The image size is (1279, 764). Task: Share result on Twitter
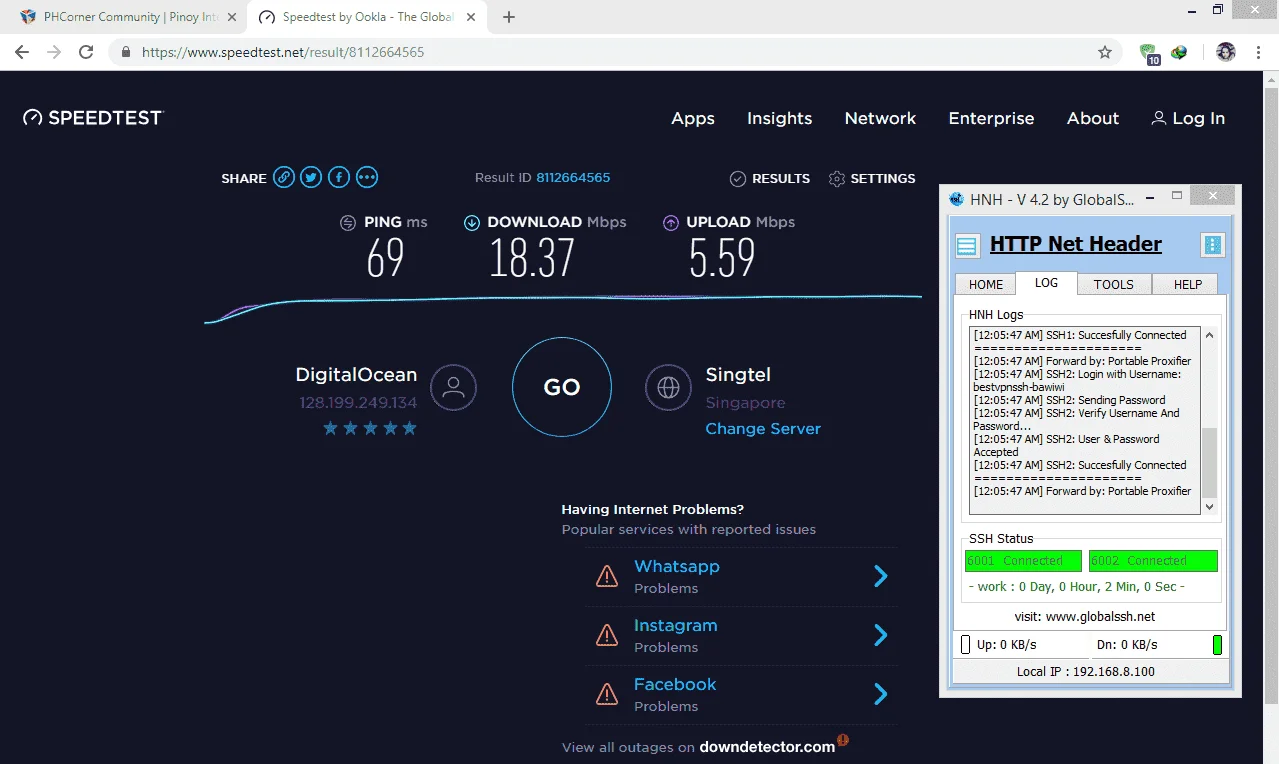312,178
